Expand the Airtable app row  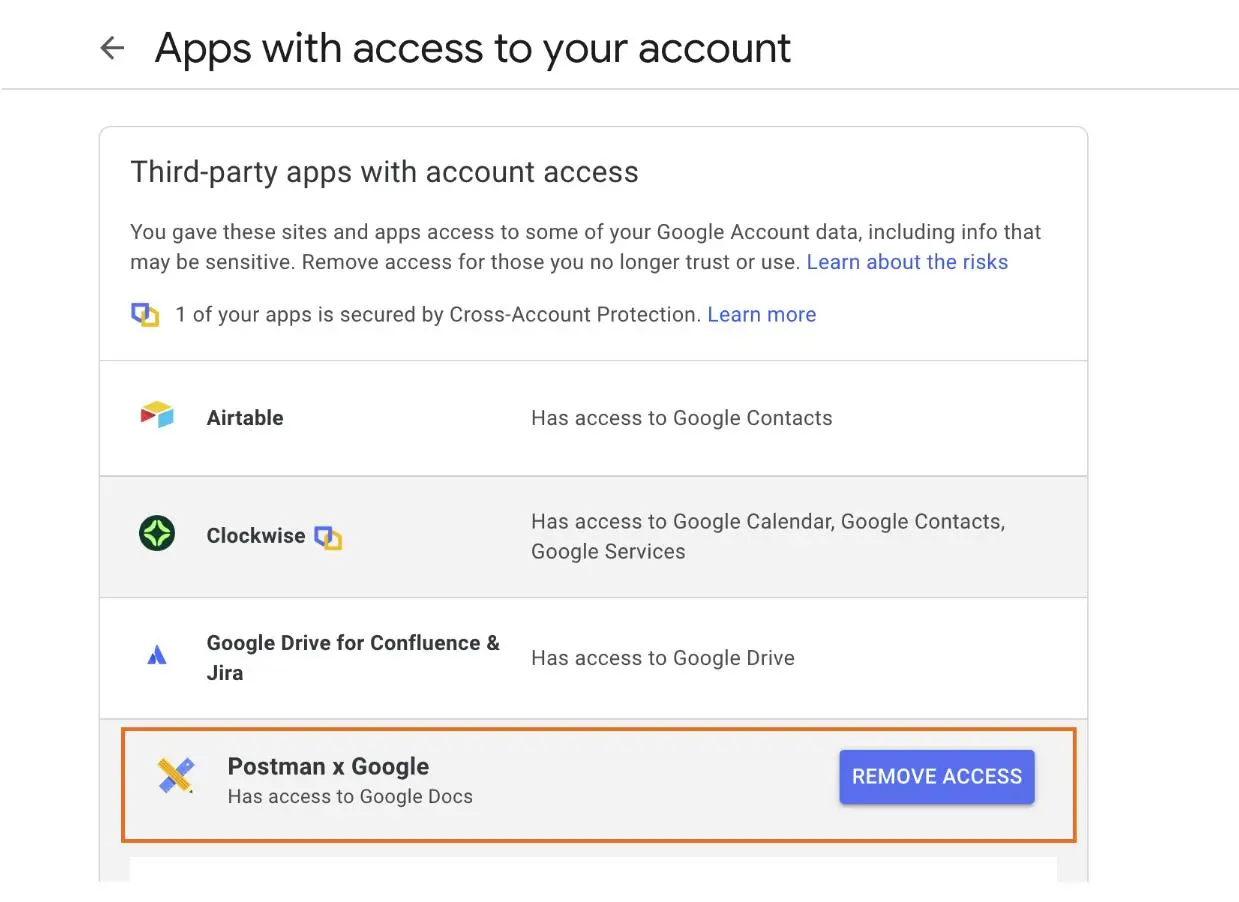point(593,418)
